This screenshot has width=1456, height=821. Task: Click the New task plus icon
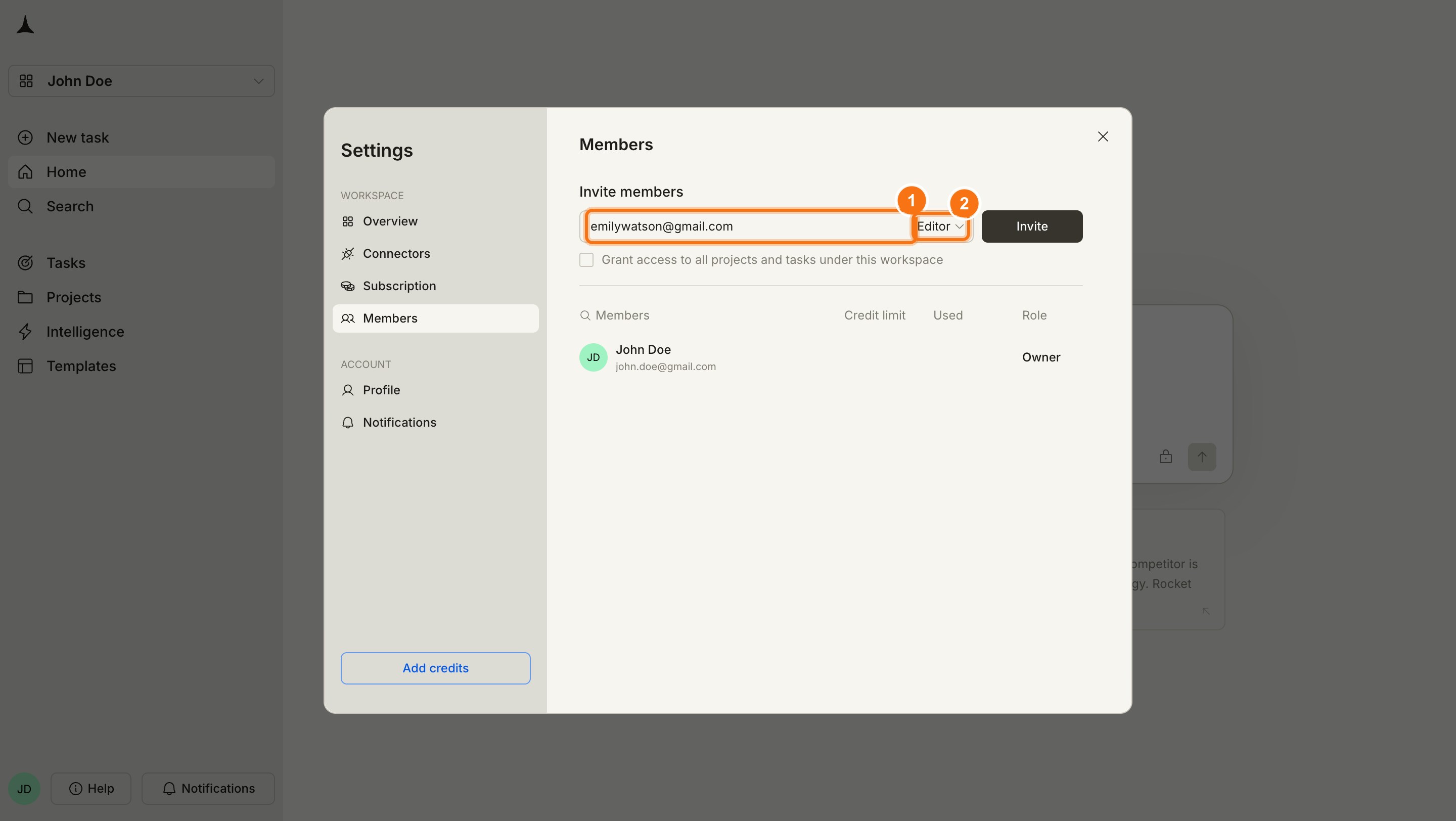pyautogui.click(x=25, y=138)
